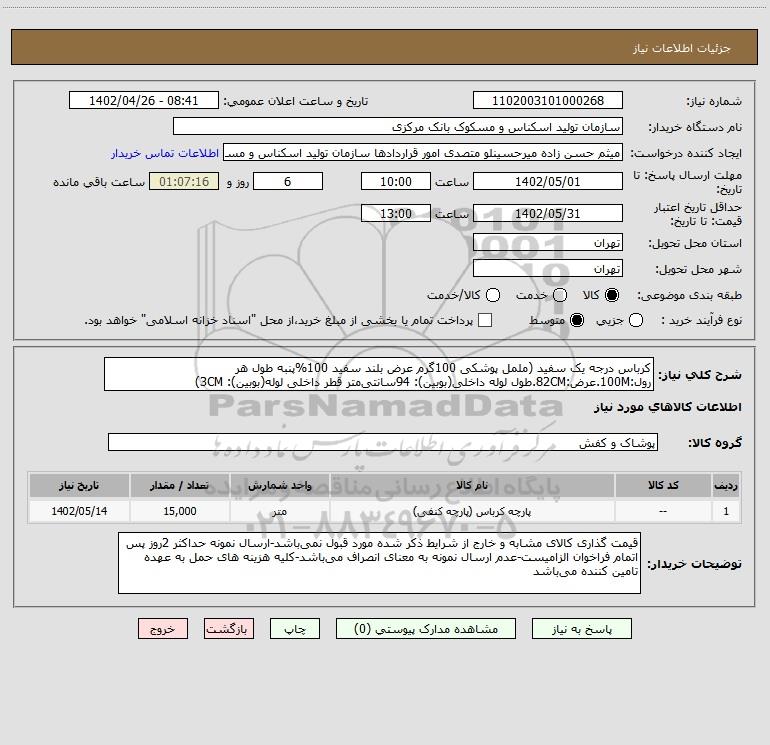Click the delivery province field استان تهران
The height and width of the screenshot is (745, 770).
tap(548, 243)
